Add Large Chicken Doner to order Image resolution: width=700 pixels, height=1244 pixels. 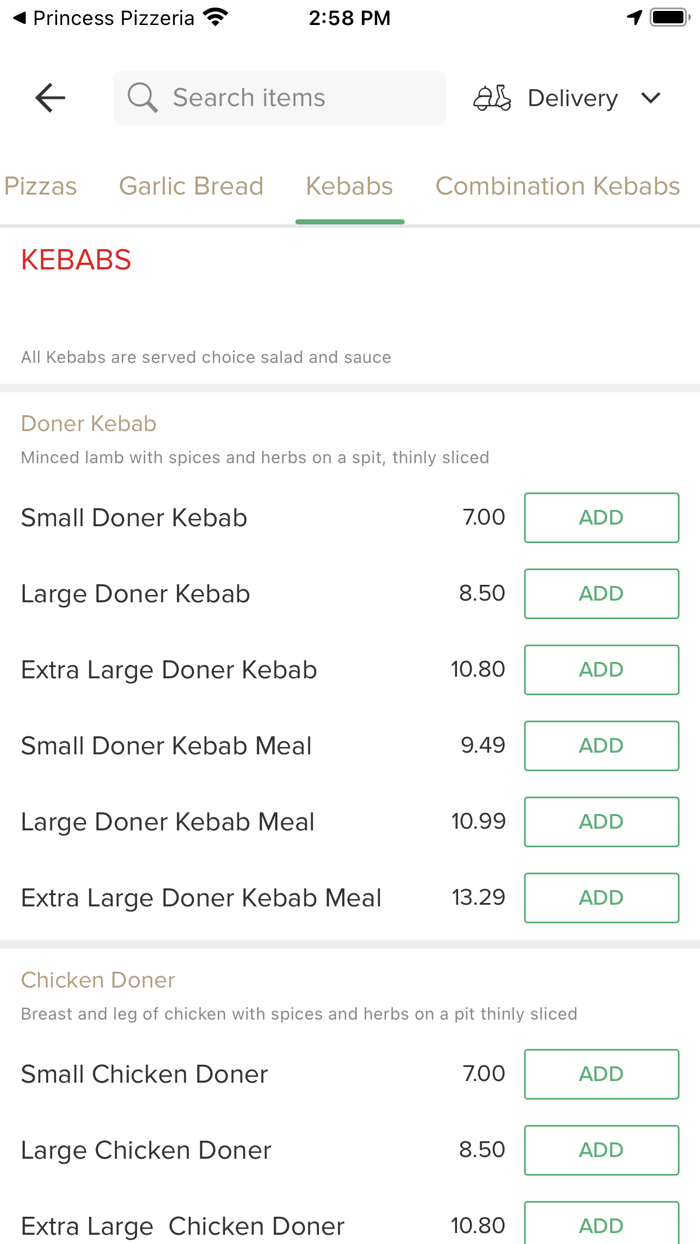click(x=601, y=1150)
